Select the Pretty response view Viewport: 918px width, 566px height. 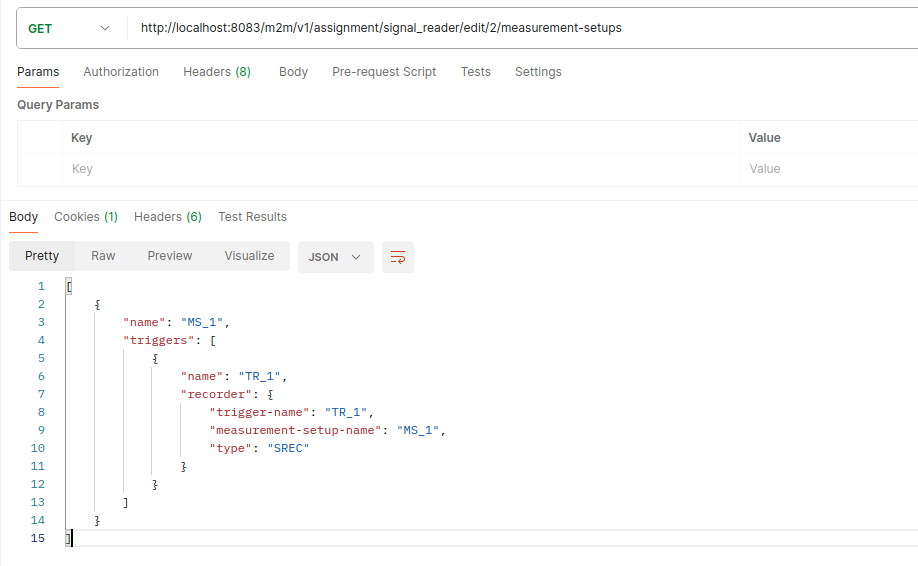[x=42, y=256]
